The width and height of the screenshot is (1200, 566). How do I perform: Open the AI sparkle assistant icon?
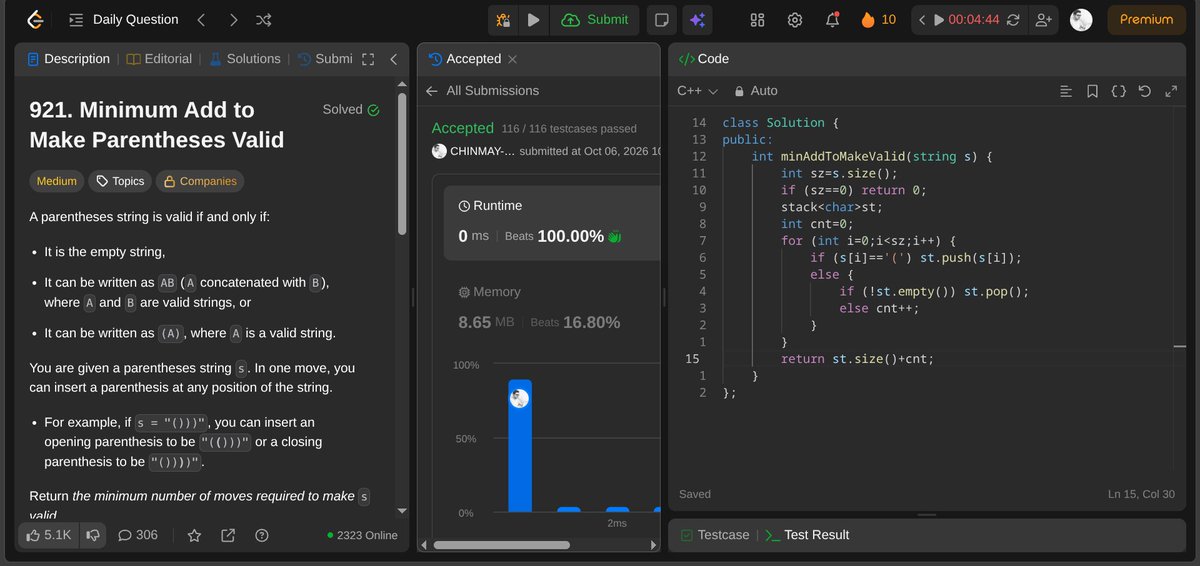click(697, 19)
